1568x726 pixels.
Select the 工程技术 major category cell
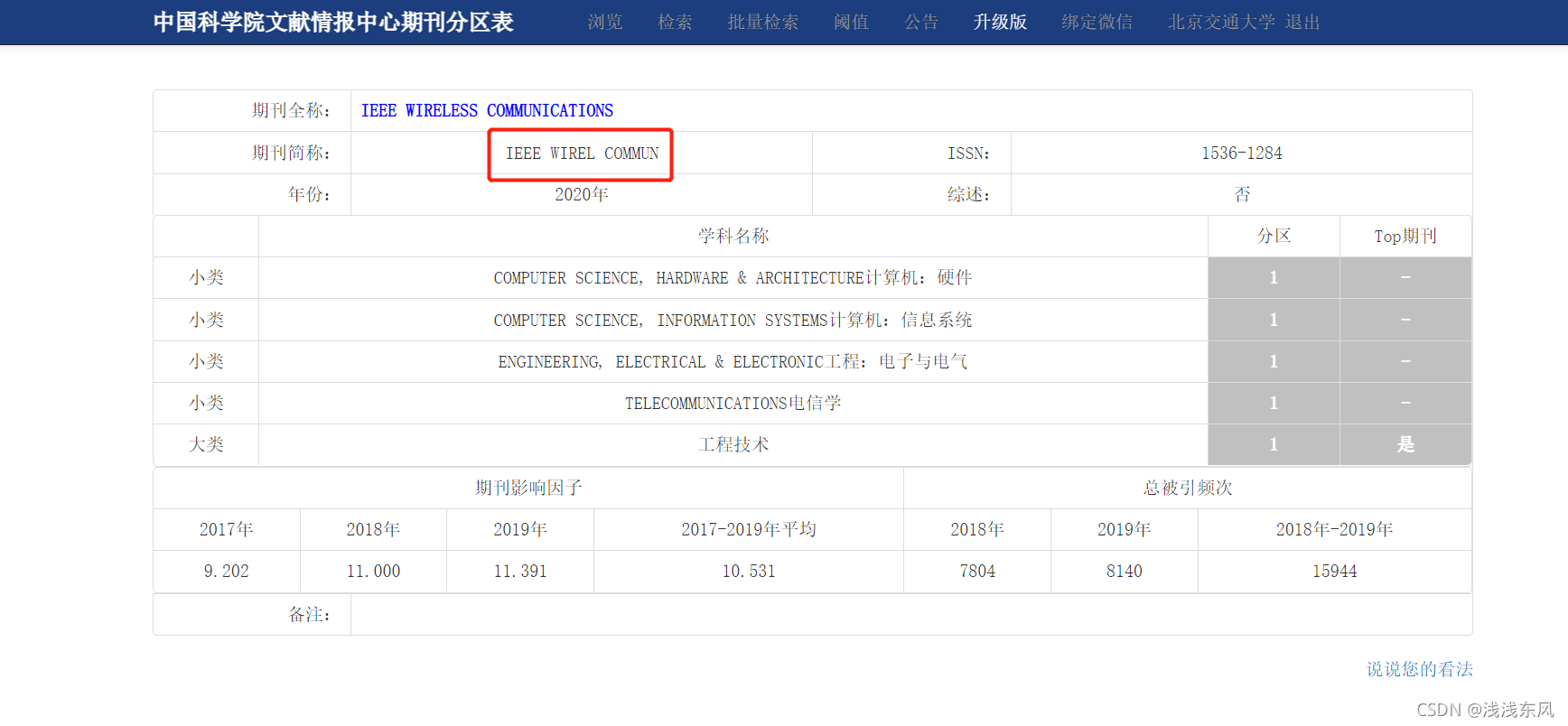733,444
